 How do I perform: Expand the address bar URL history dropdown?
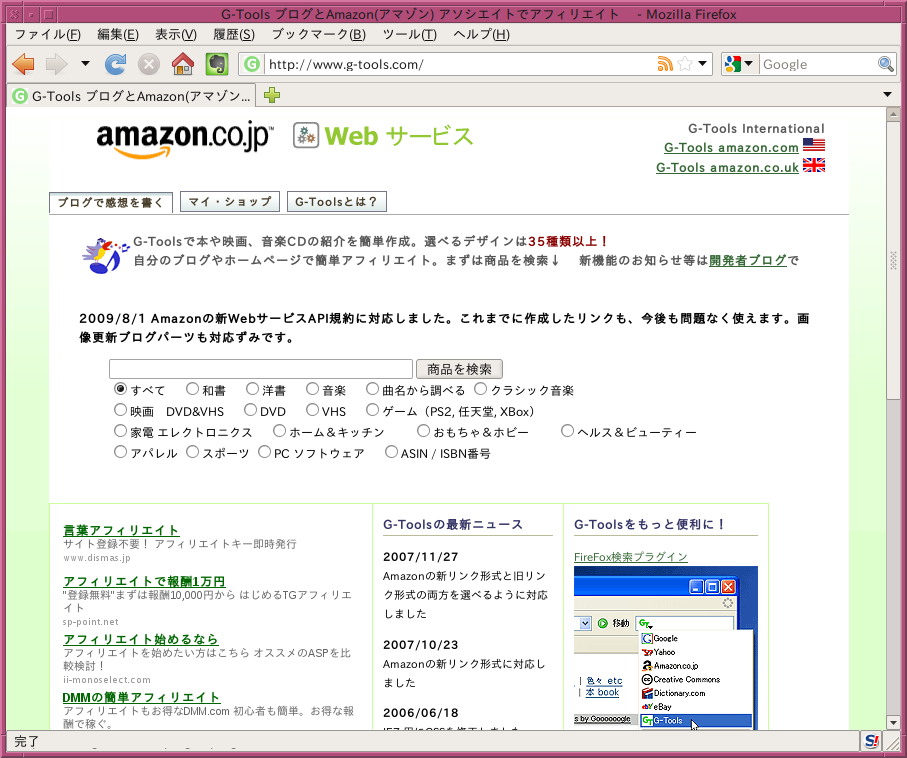tap(703, 64)
